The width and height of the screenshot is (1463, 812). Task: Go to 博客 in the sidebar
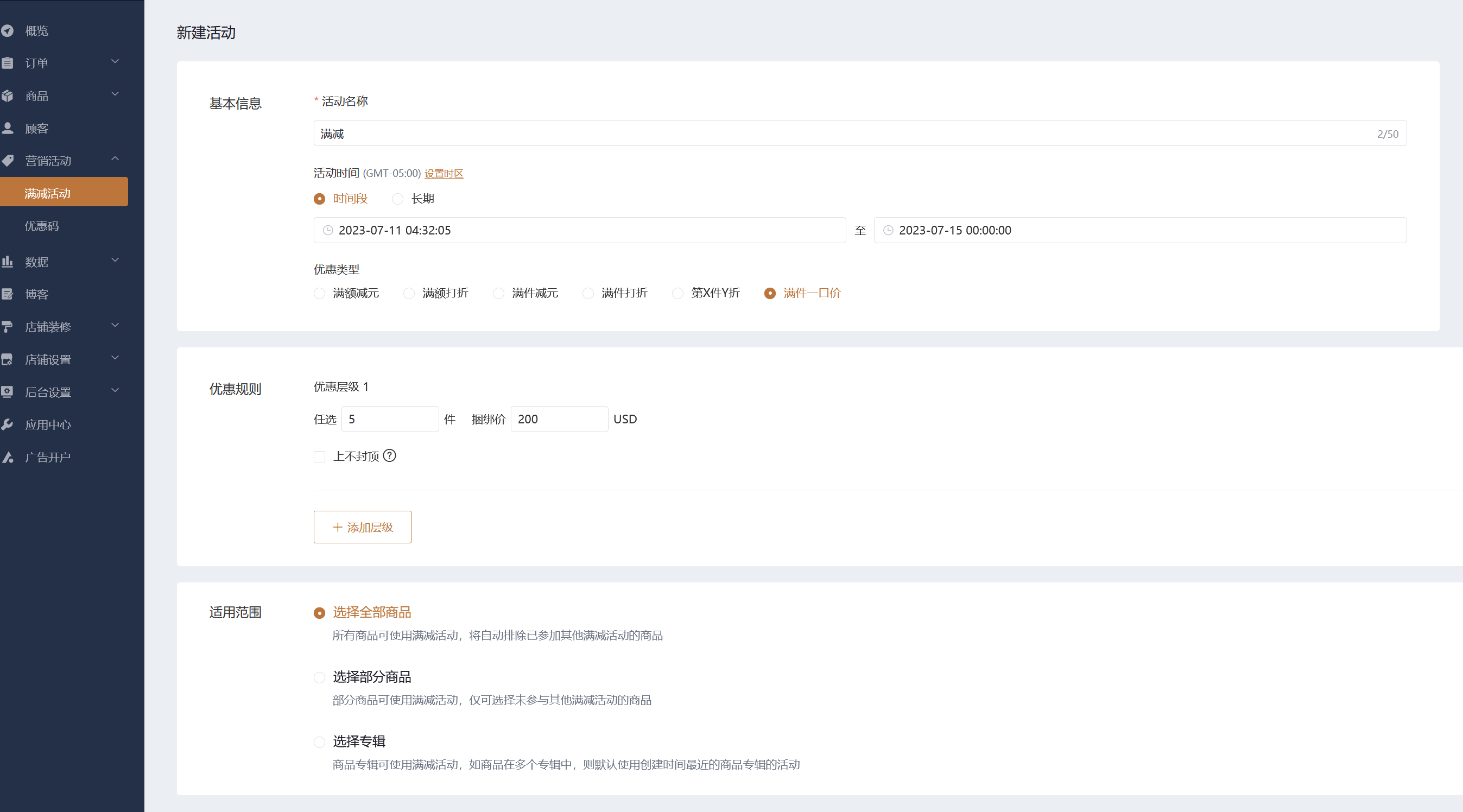(37, 295)
